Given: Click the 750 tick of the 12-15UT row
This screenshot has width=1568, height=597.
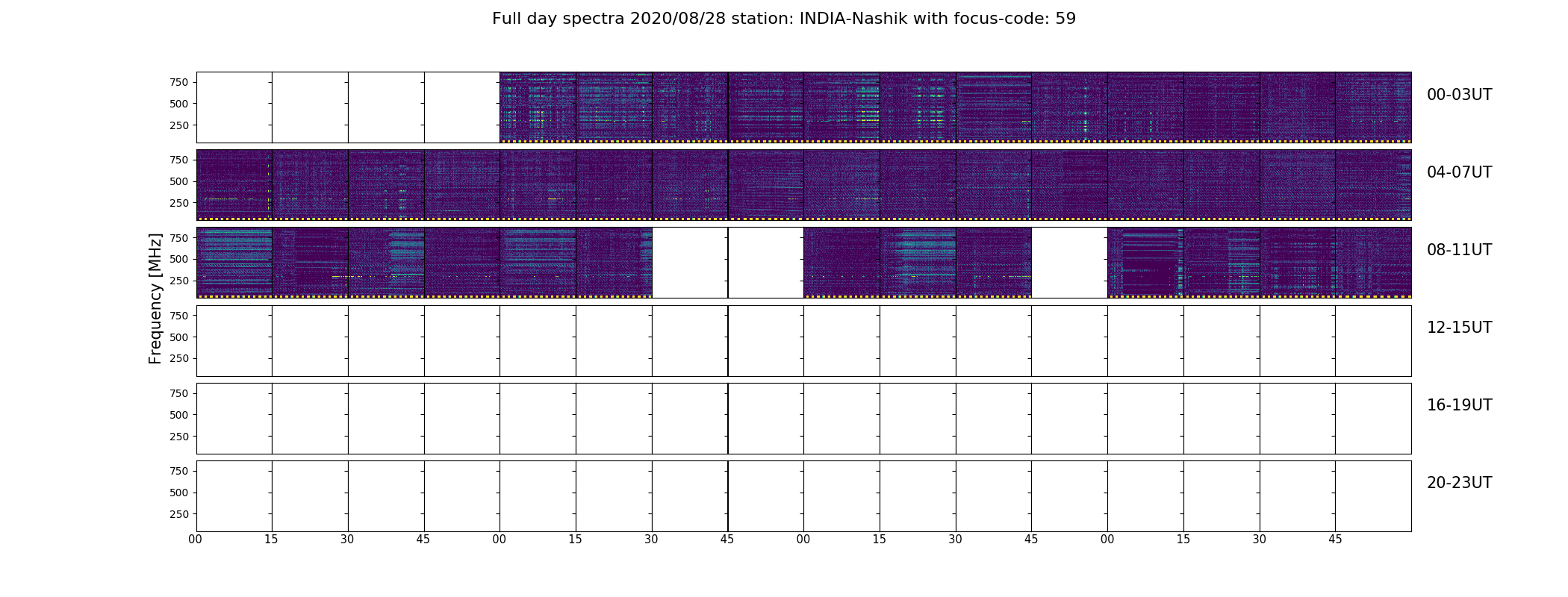Looking at the screenshot, I should [179, 316].
